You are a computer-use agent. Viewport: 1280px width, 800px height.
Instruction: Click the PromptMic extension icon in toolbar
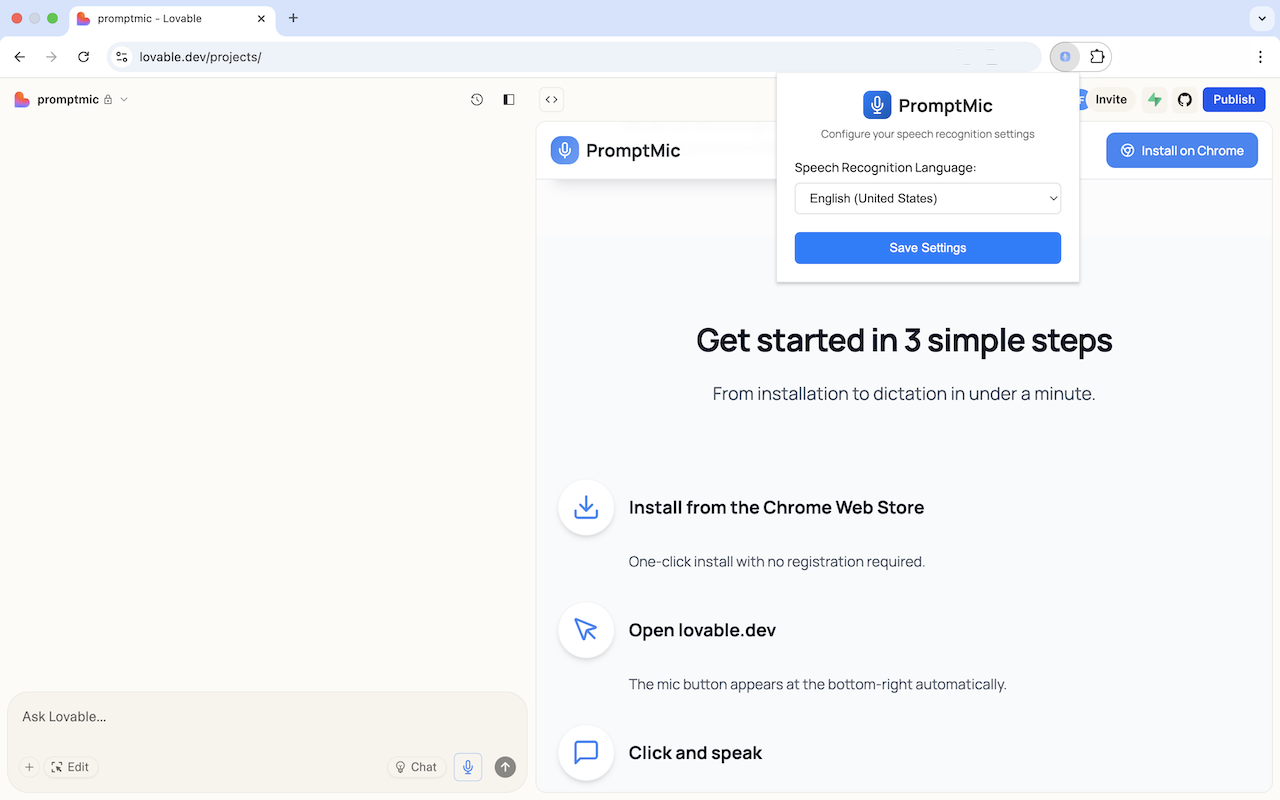pos(1065,57)
